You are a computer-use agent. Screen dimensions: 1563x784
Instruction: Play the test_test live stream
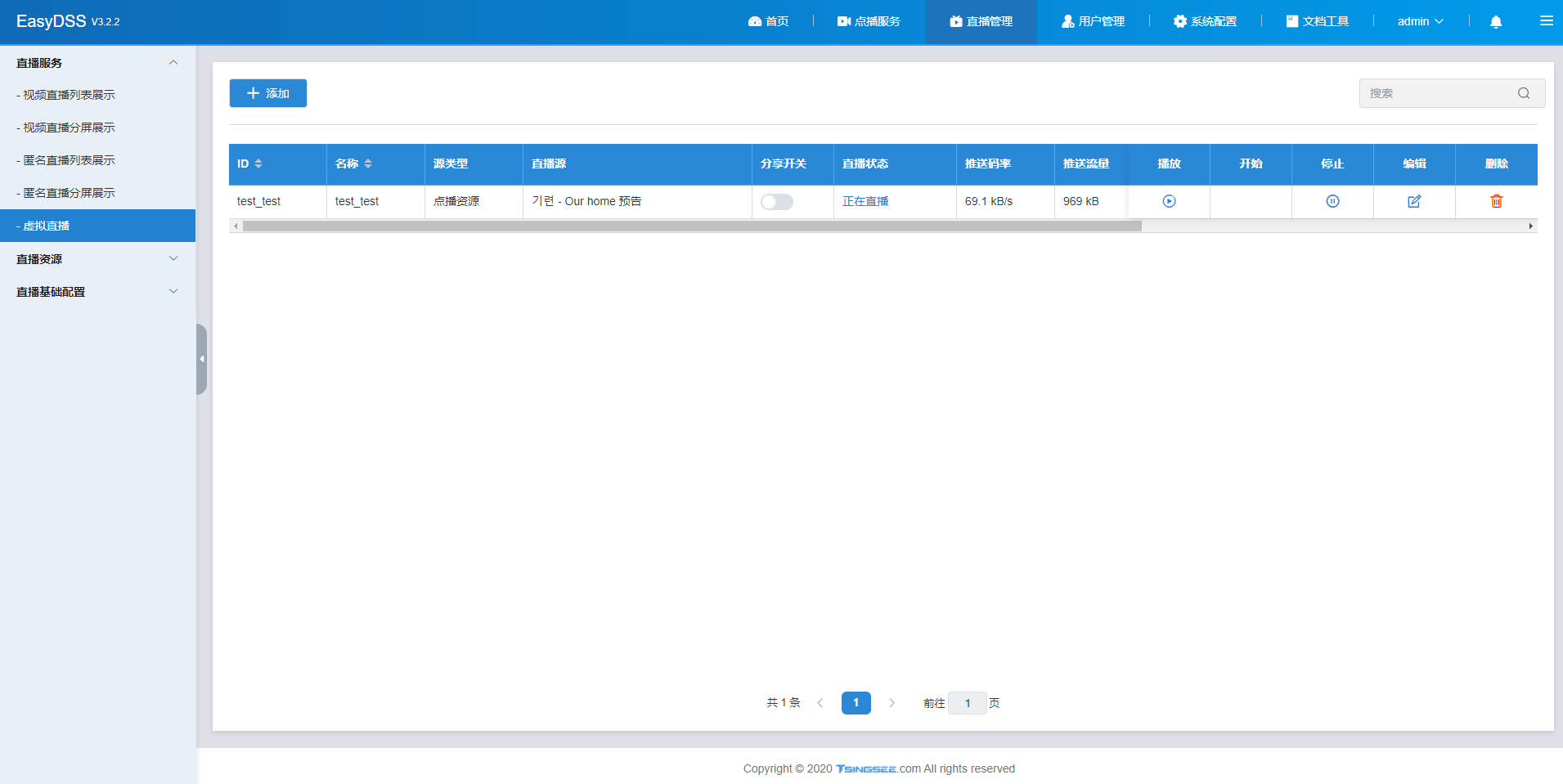[1169, 201]
